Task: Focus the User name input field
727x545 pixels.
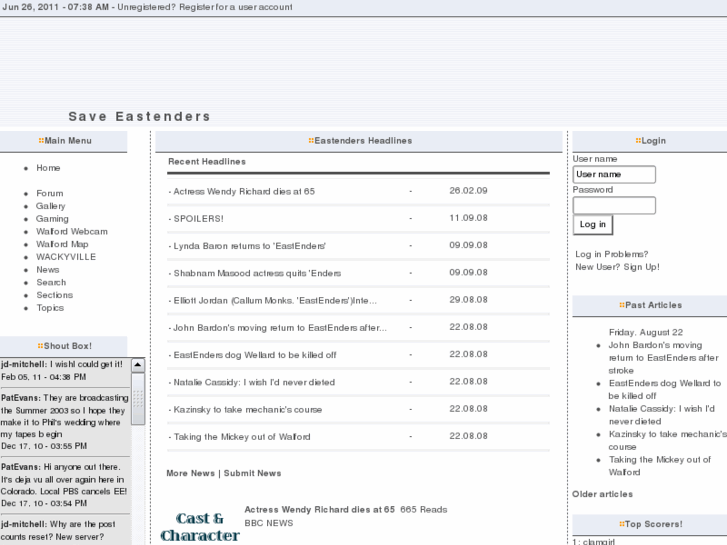Action: click(x=614, y=174)
